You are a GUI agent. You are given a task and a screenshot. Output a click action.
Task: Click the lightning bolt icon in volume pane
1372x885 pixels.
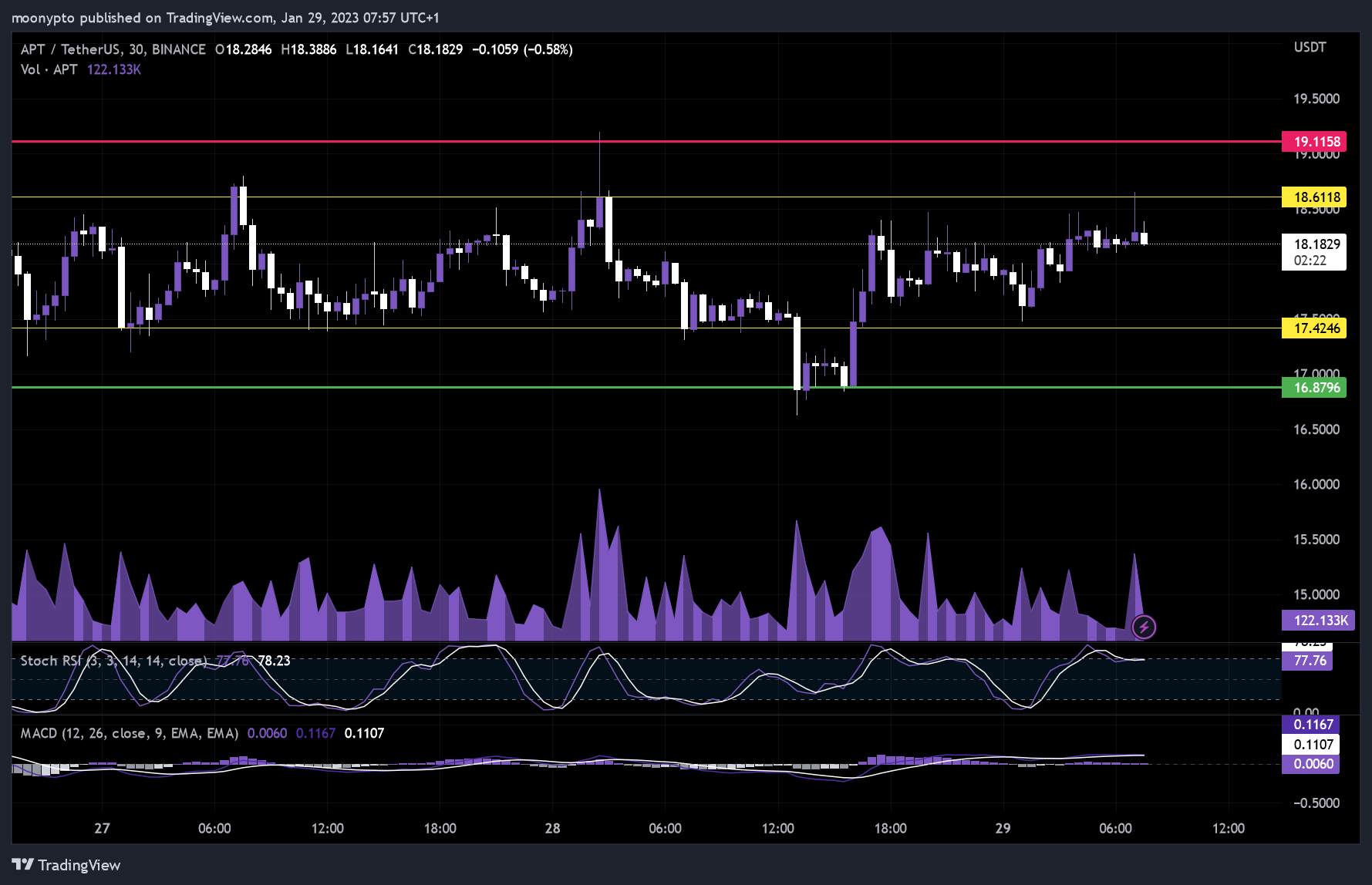1144,627
